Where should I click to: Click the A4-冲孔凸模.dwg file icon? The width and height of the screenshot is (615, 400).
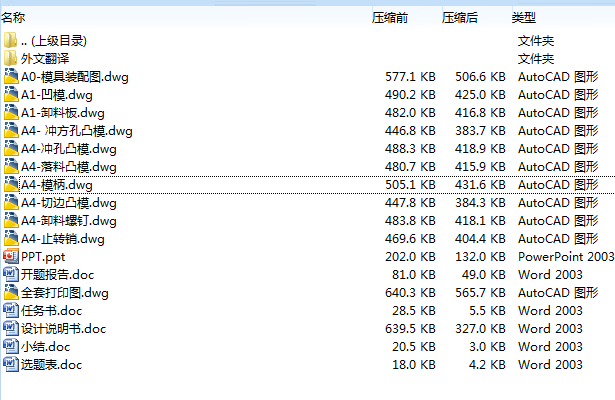point(11,149)
